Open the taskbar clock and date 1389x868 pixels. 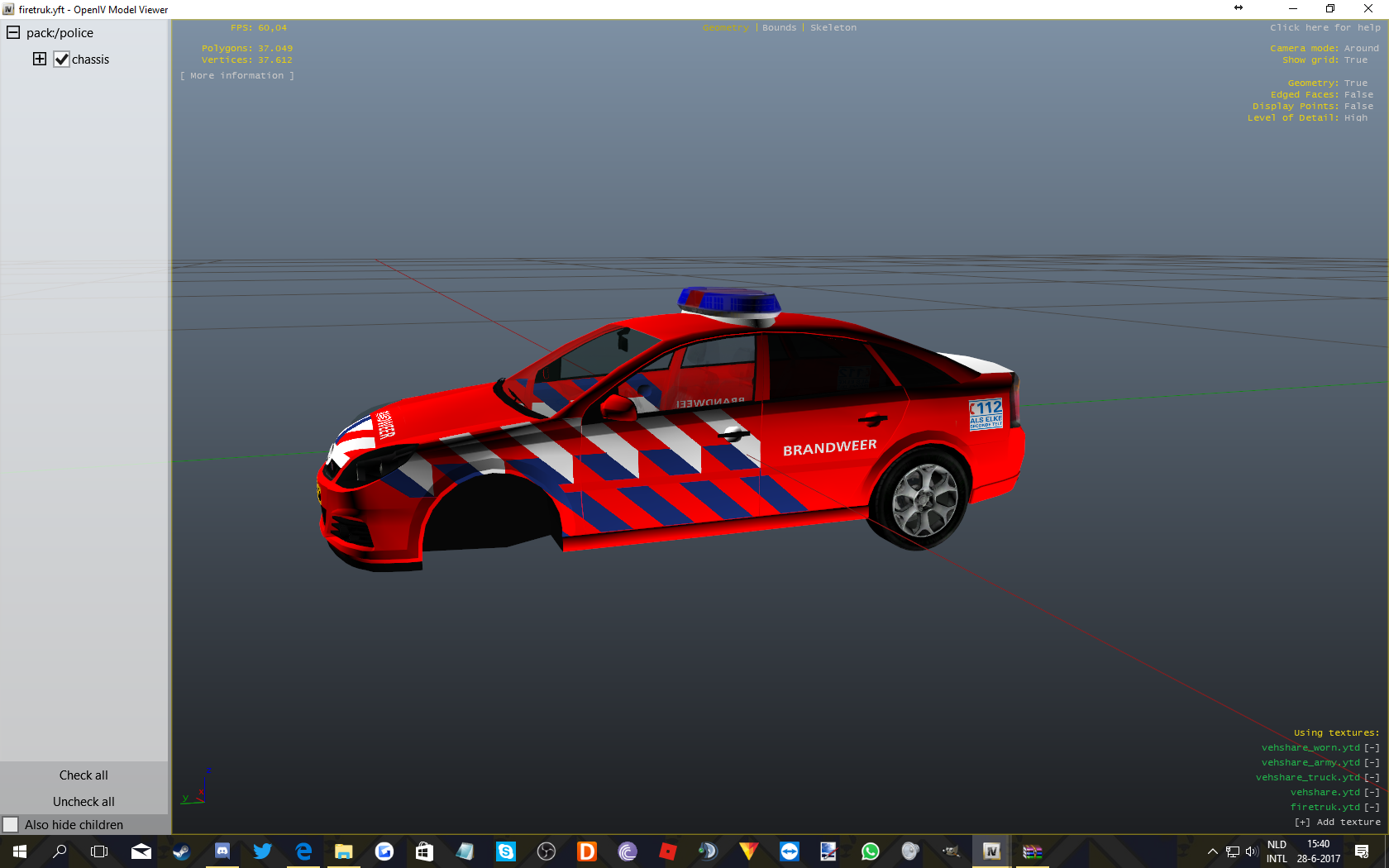tap(1319, 851)
